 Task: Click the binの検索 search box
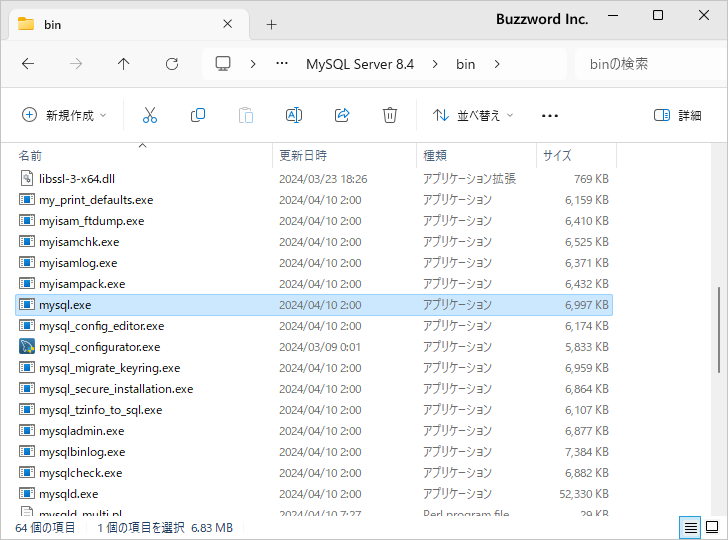click(650, 64)
